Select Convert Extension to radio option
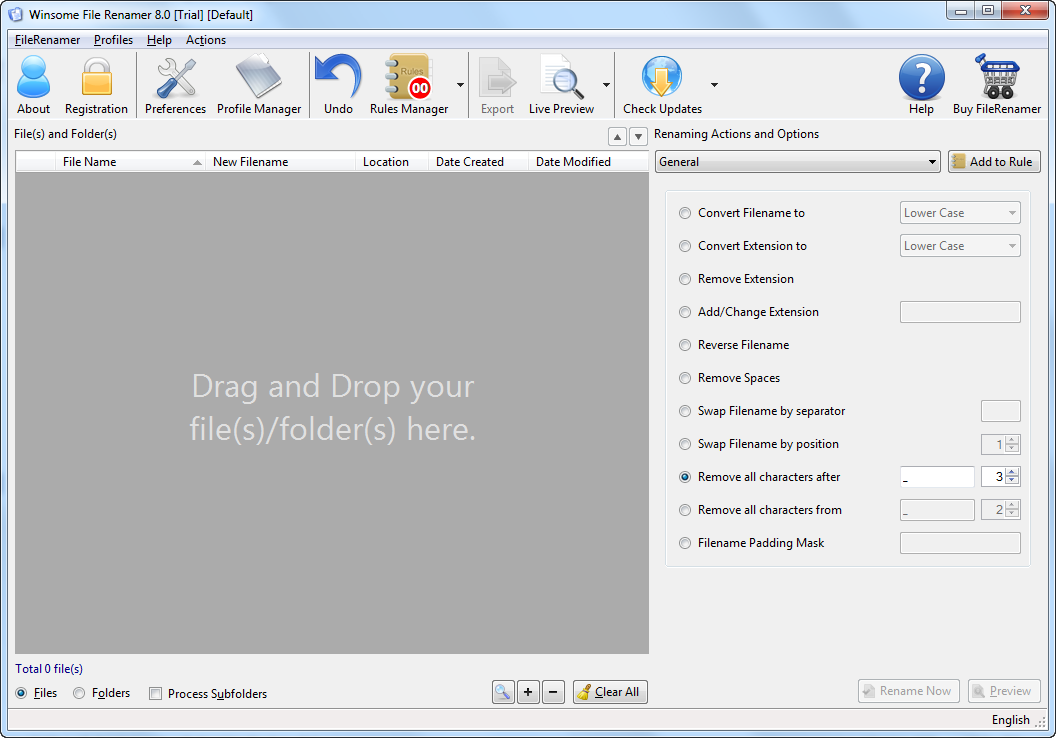Screen dimensions: 1056x738 685,246
